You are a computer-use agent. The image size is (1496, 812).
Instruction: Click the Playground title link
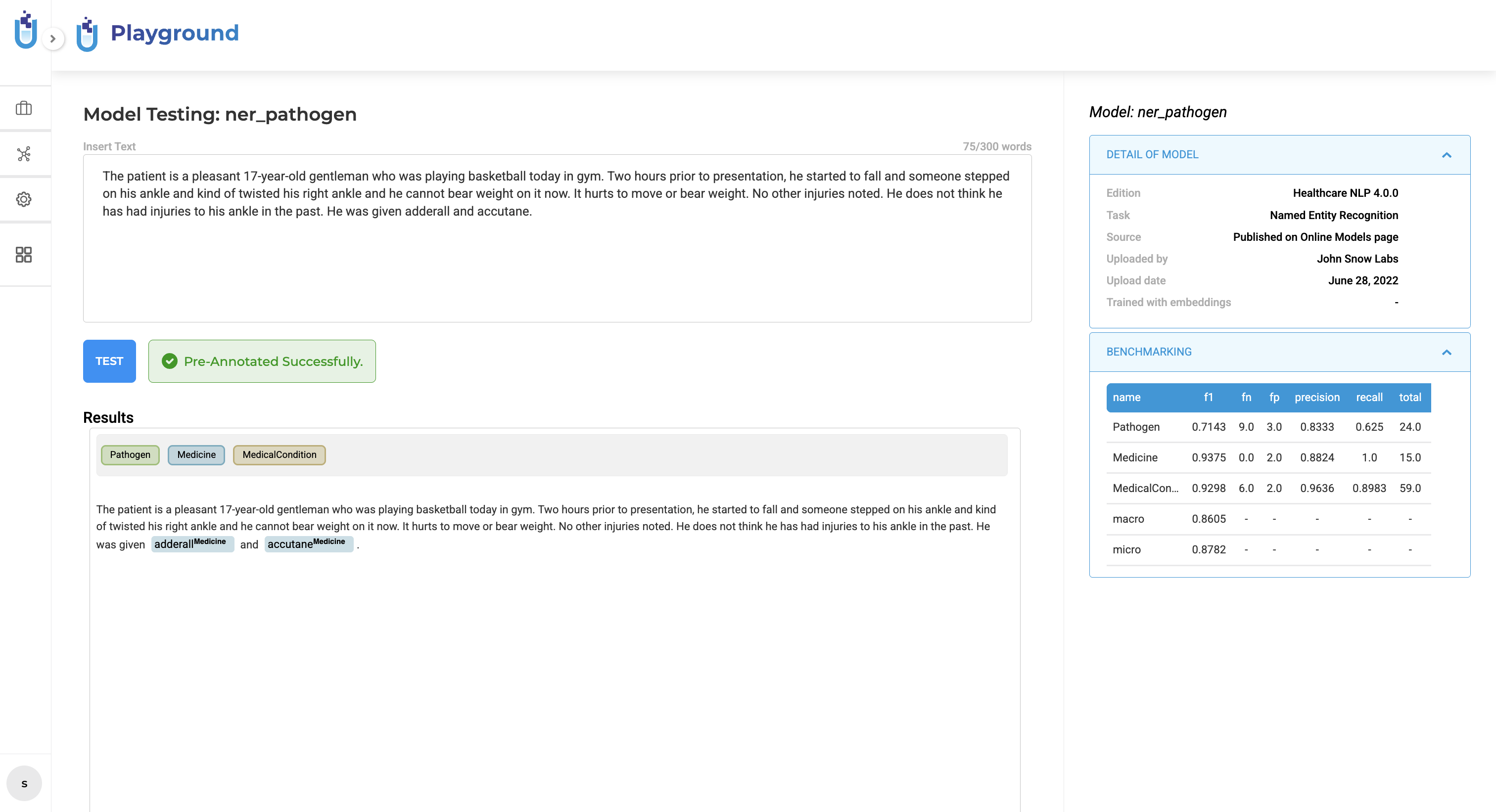[x=175, y=33]
